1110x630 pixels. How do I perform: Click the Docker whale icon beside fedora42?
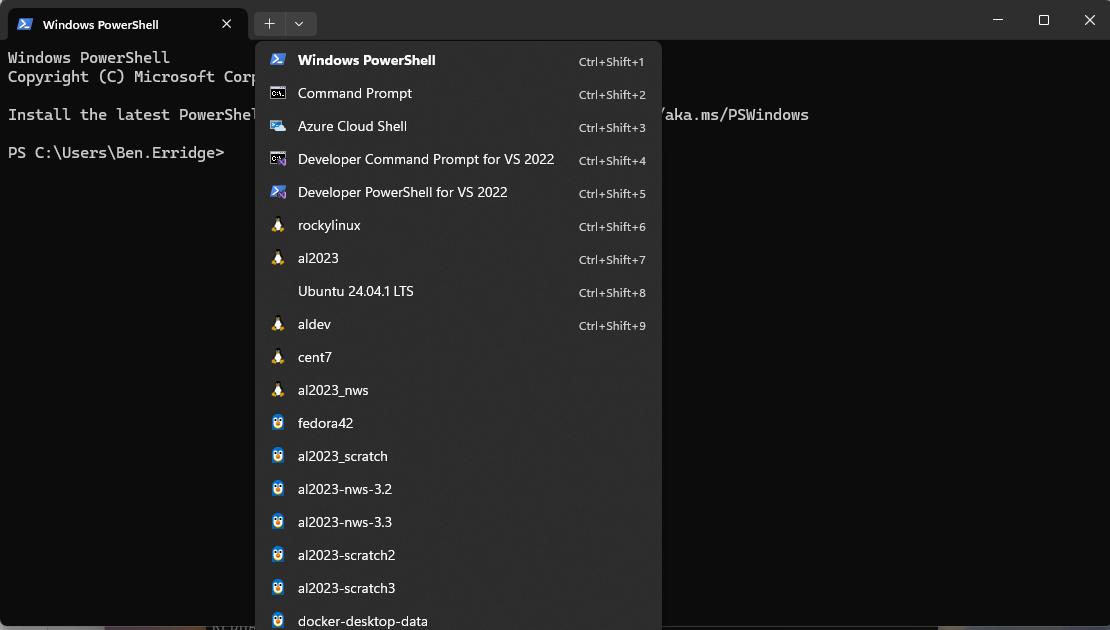pos(278,422)
